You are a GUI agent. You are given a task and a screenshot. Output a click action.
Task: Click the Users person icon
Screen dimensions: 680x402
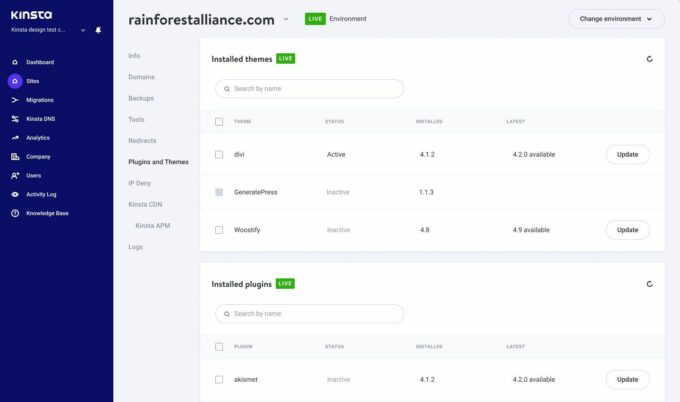click(15, 176)
